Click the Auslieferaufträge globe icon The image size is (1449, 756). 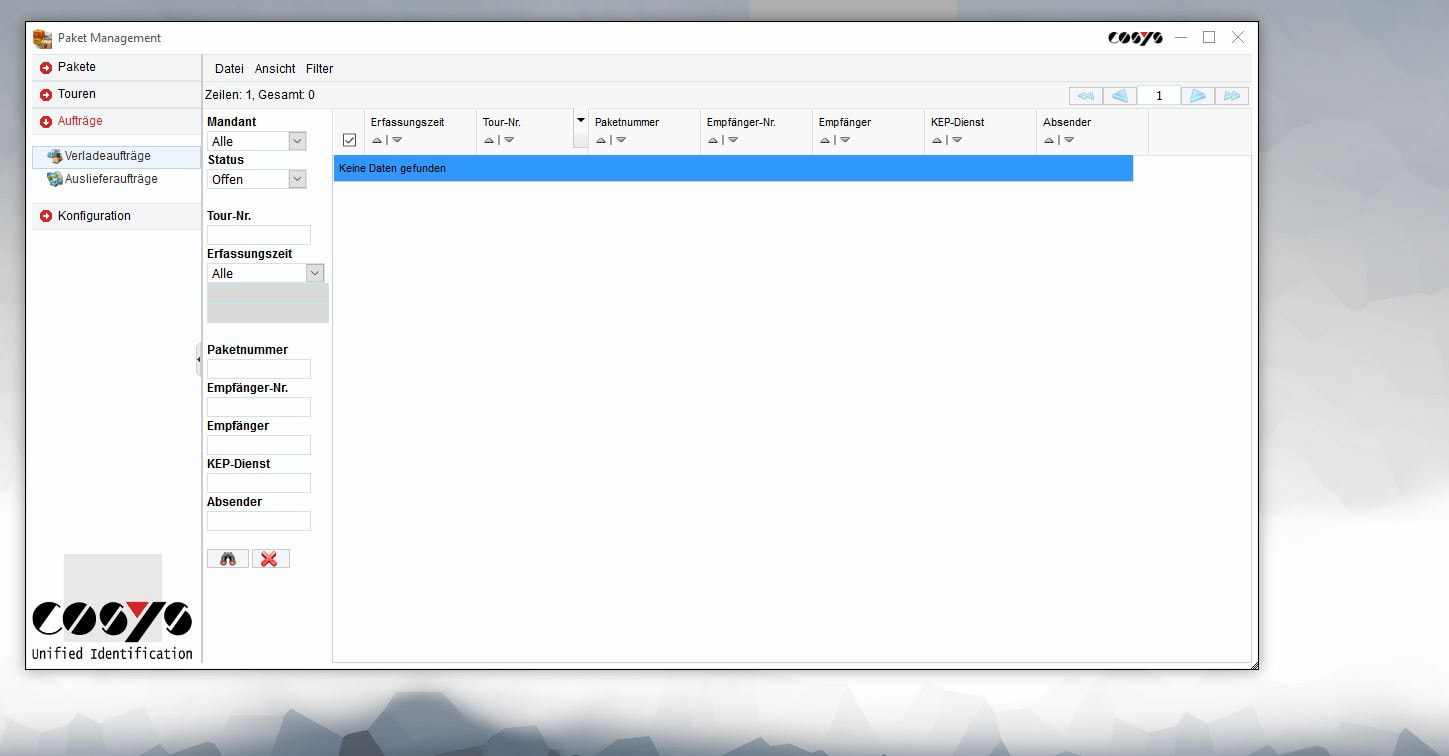coord(57,179)
